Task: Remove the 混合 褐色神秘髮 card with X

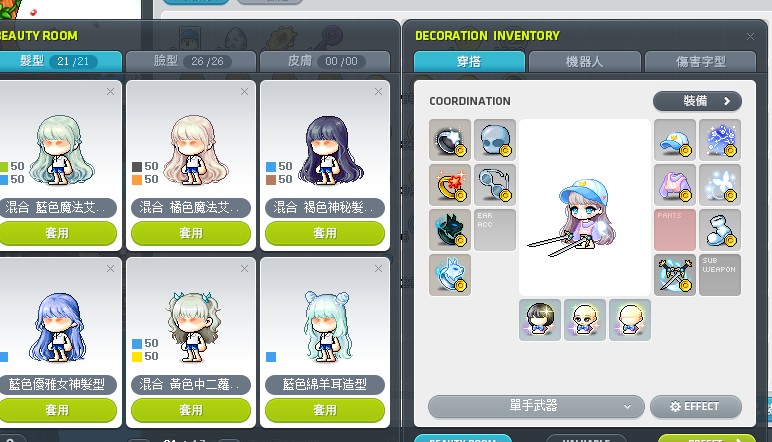Action: pos(378,92)
